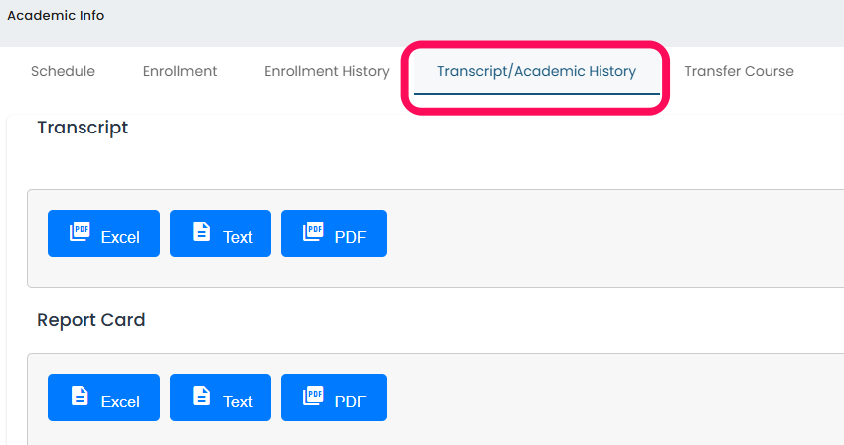Click the document icon on Report Card Text button
Viewport: 844px width, 445px height.
coord(201,396)
